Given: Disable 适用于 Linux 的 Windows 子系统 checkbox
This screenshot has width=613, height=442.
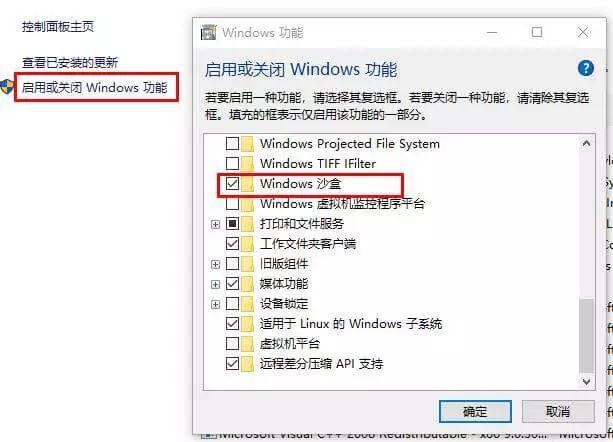Looking at the screenshot, I should tap(233, 324).
